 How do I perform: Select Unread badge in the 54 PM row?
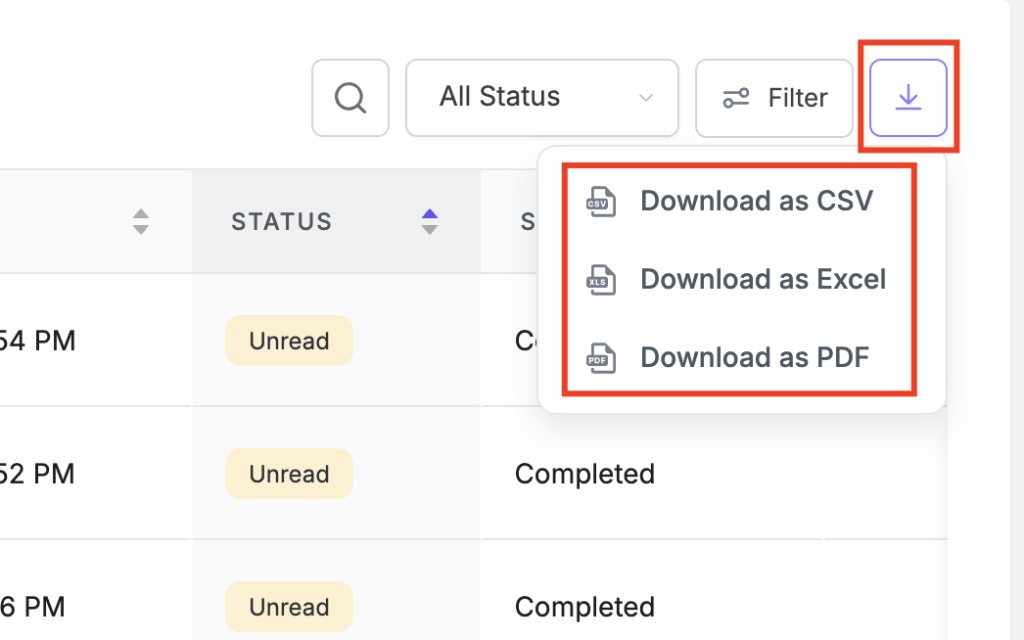pyautogui.click(x=289, y=341)
